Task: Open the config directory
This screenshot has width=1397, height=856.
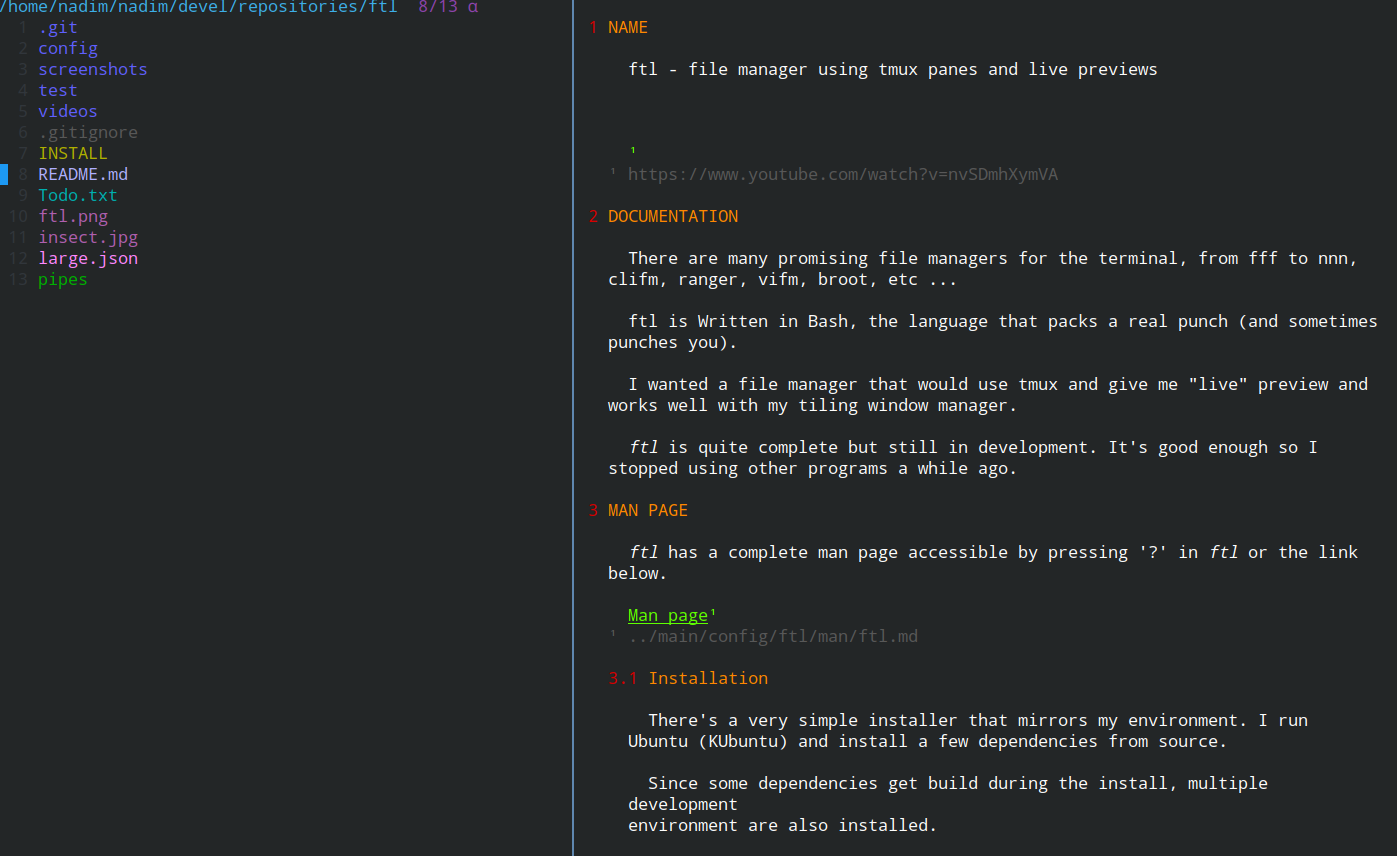Action: (68, 48)
